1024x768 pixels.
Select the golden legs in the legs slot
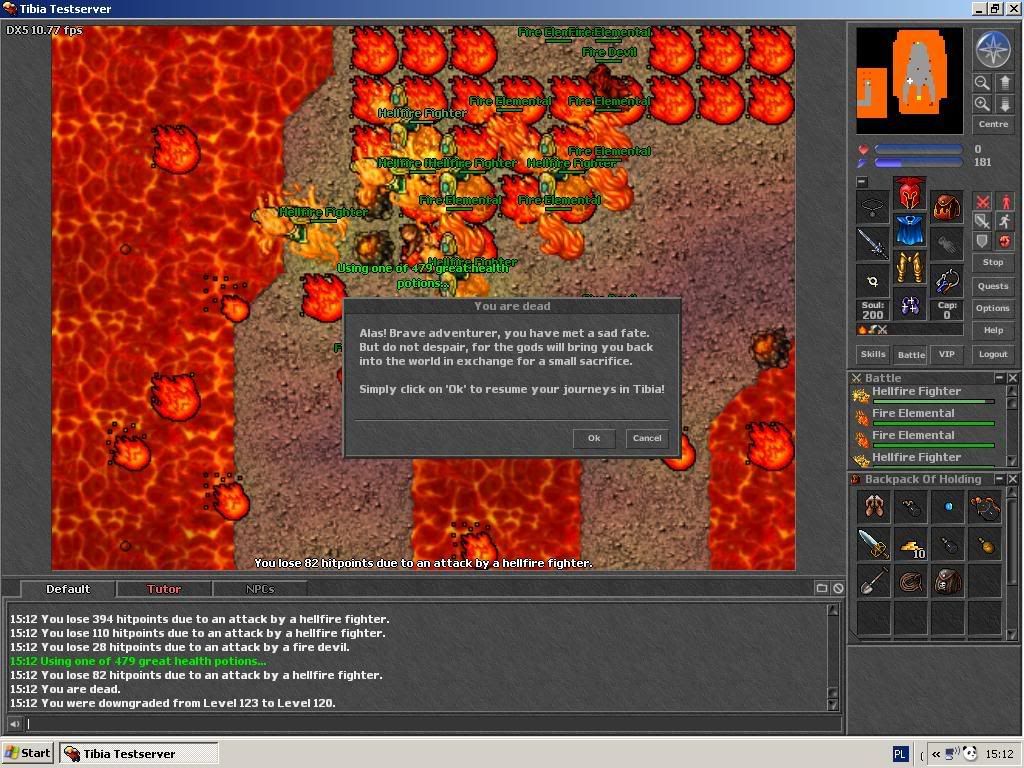tap(910, 268)
